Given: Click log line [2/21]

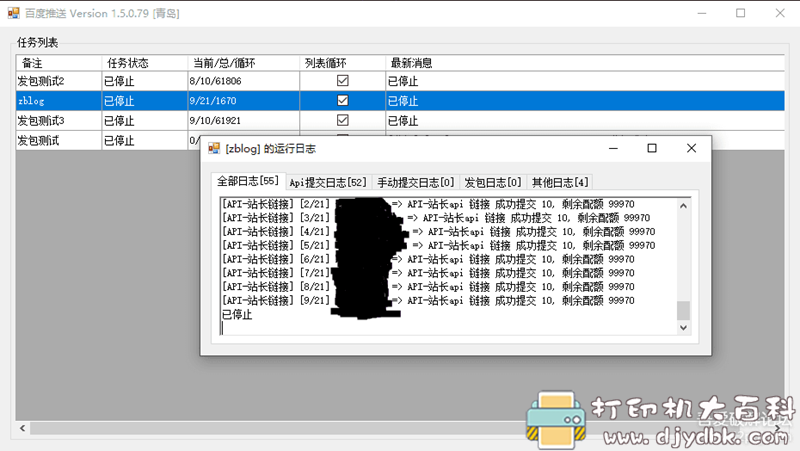Looking at the screenshot, I should 428,204.
